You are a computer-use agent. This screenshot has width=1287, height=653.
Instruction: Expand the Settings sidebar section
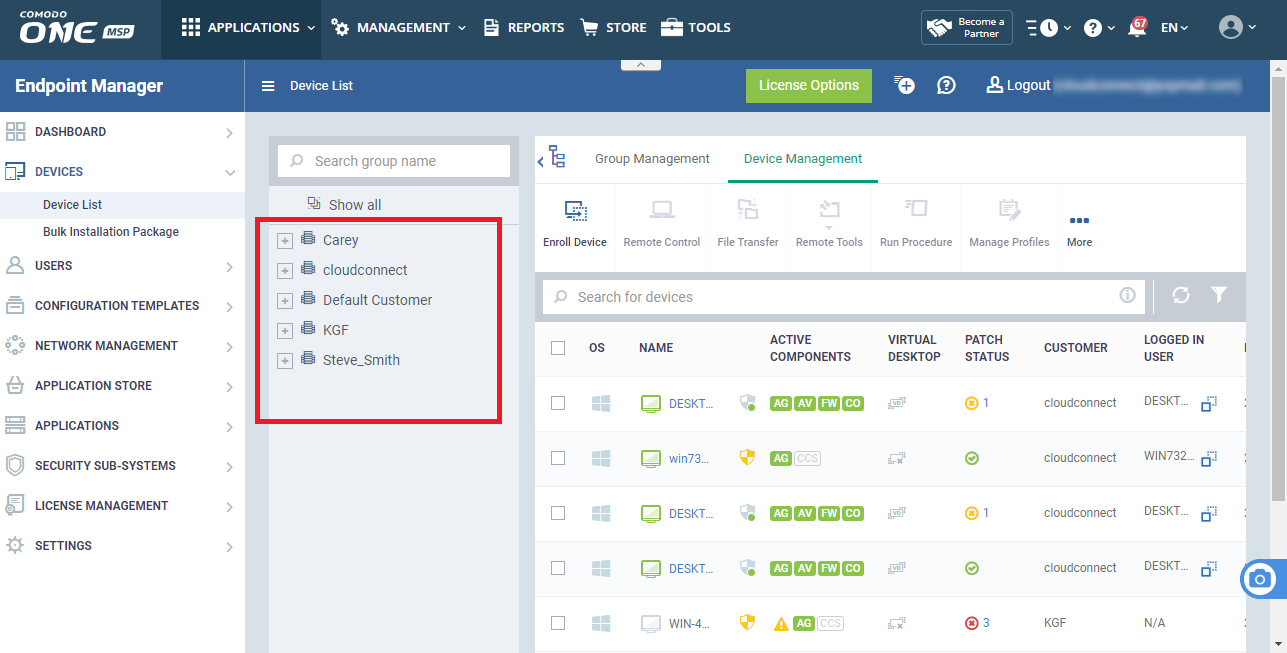click(122, 546)
